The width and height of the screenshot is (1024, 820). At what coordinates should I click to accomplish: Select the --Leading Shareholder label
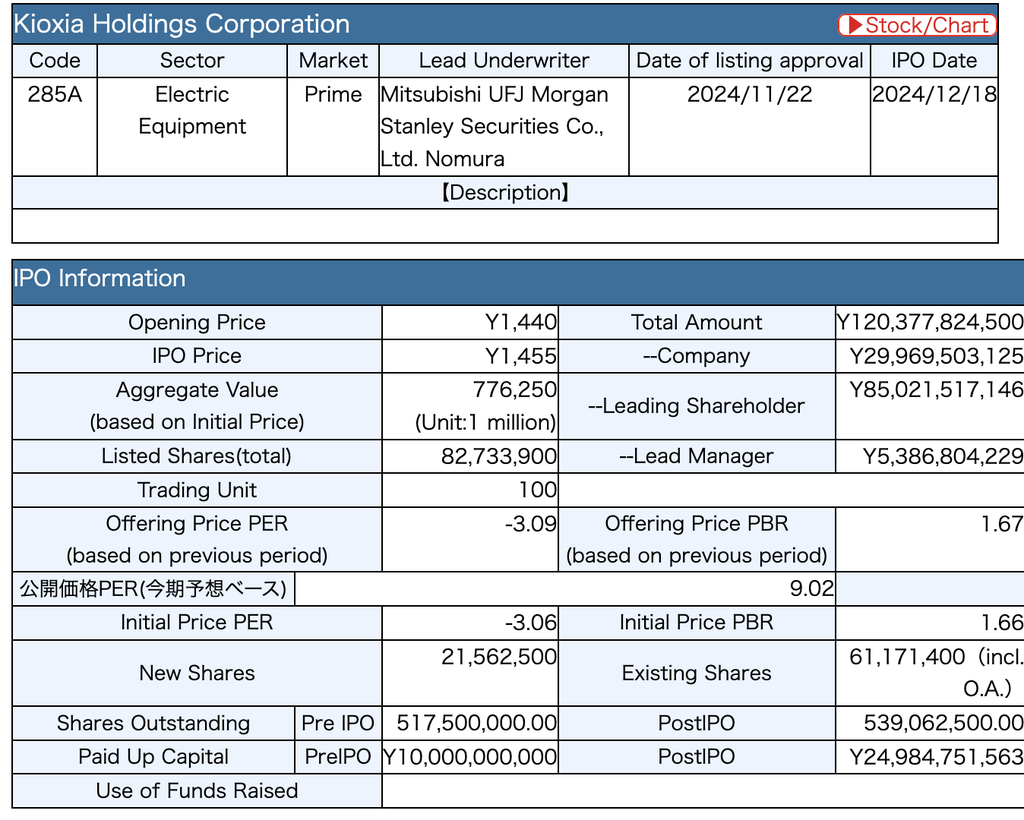[x=696, y=406]
